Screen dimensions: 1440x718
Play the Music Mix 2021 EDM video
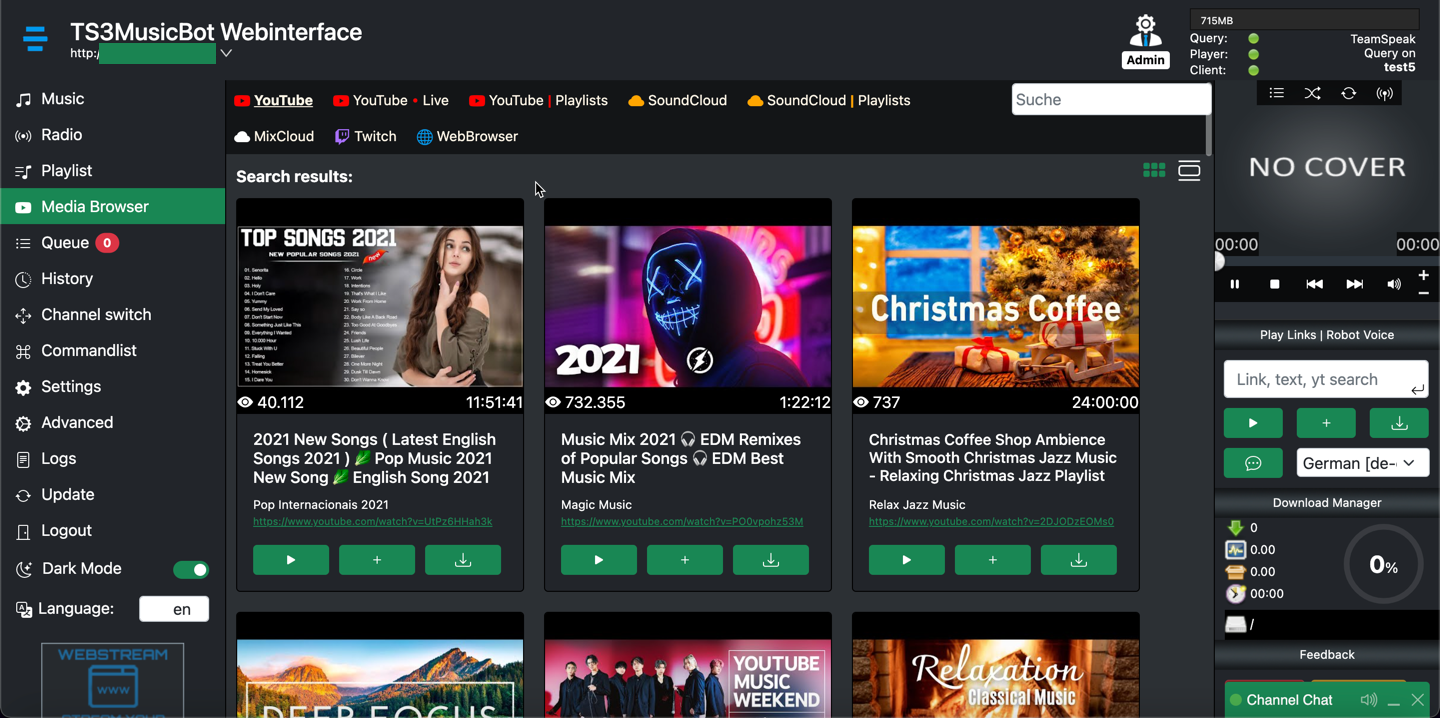(x=599, y=560)
